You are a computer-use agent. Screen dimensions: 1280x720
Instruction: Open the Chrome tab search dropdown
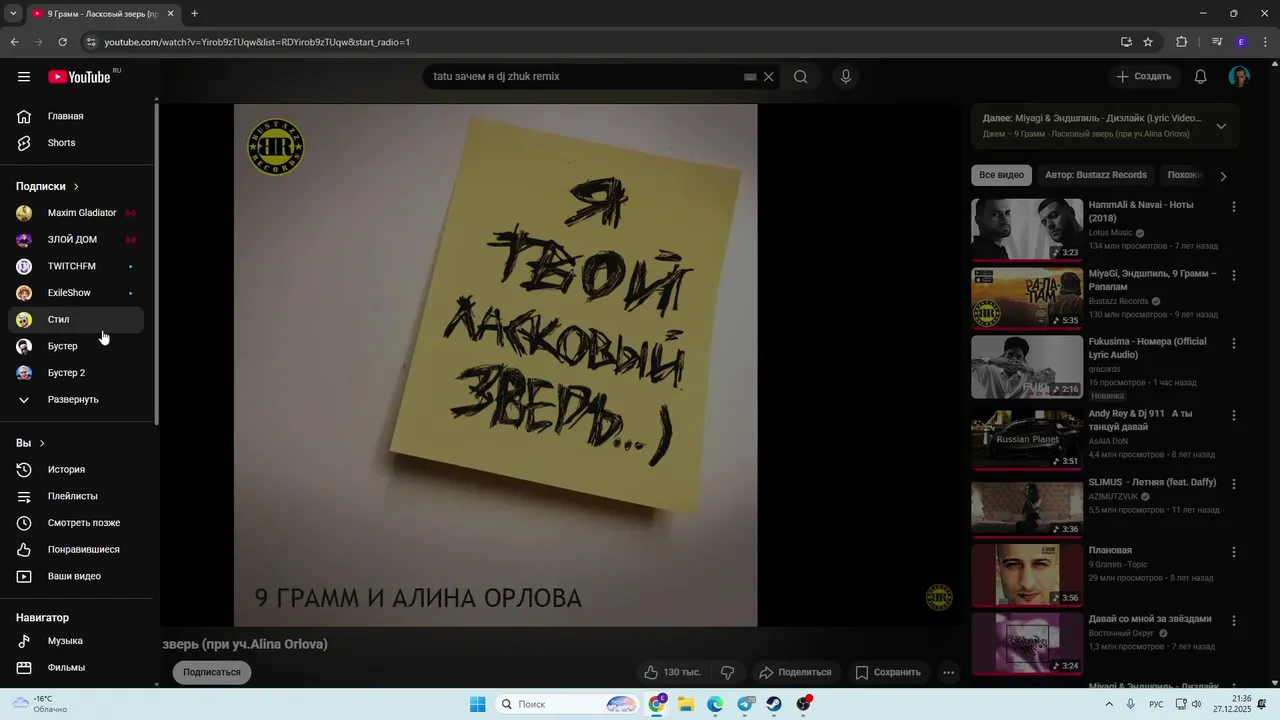(x=13, y=14)
